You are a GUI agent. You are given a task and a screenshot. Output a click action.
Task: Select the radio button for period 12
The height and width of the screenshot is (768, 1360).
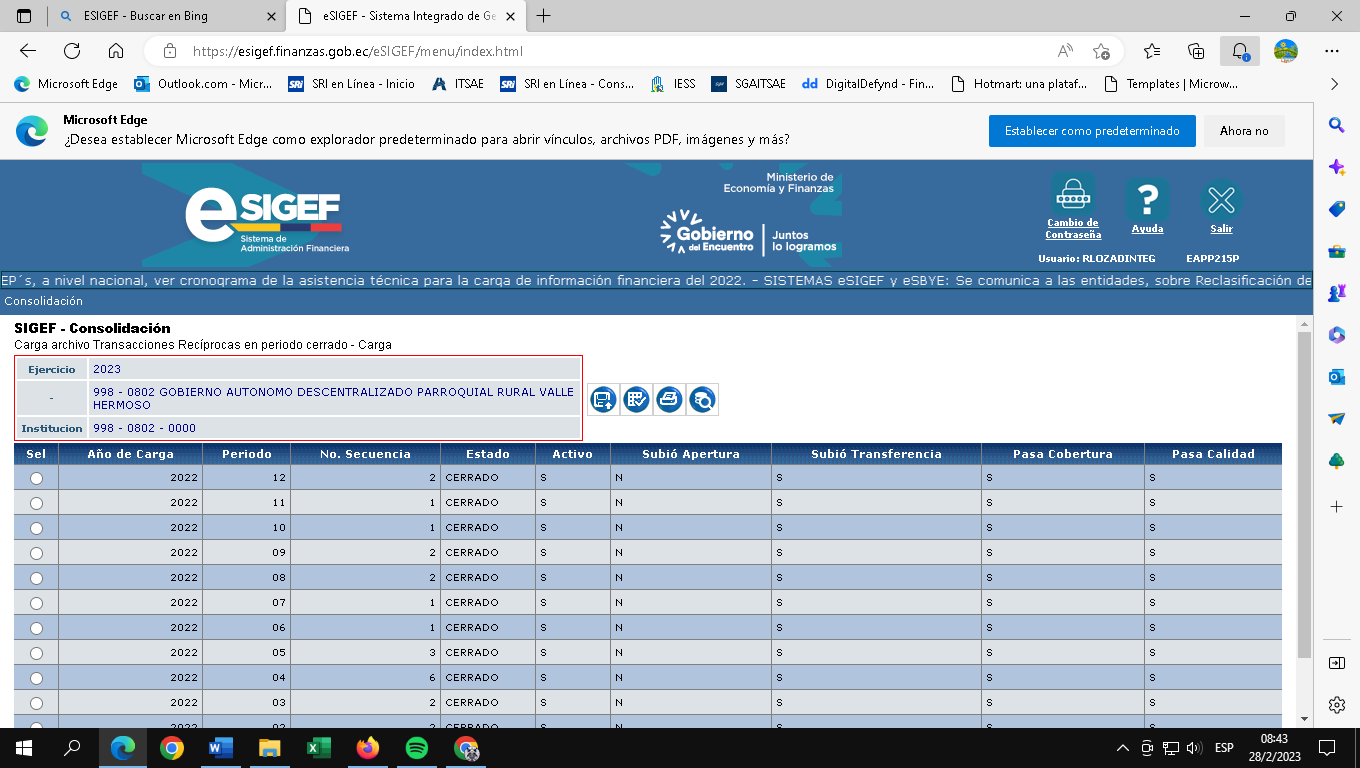[37, 478]
